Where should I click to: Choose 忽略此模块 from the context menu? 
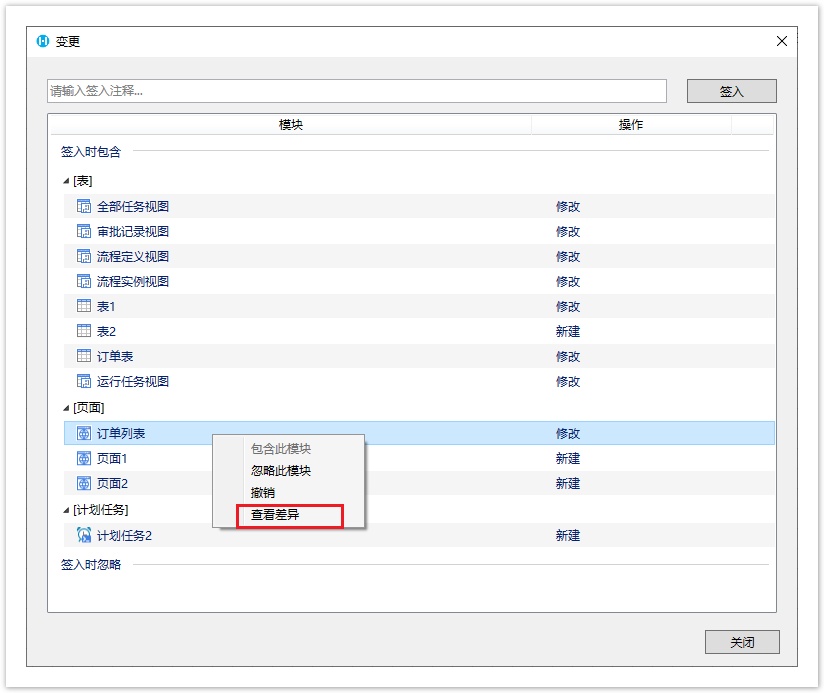click(x=280, y=471)
